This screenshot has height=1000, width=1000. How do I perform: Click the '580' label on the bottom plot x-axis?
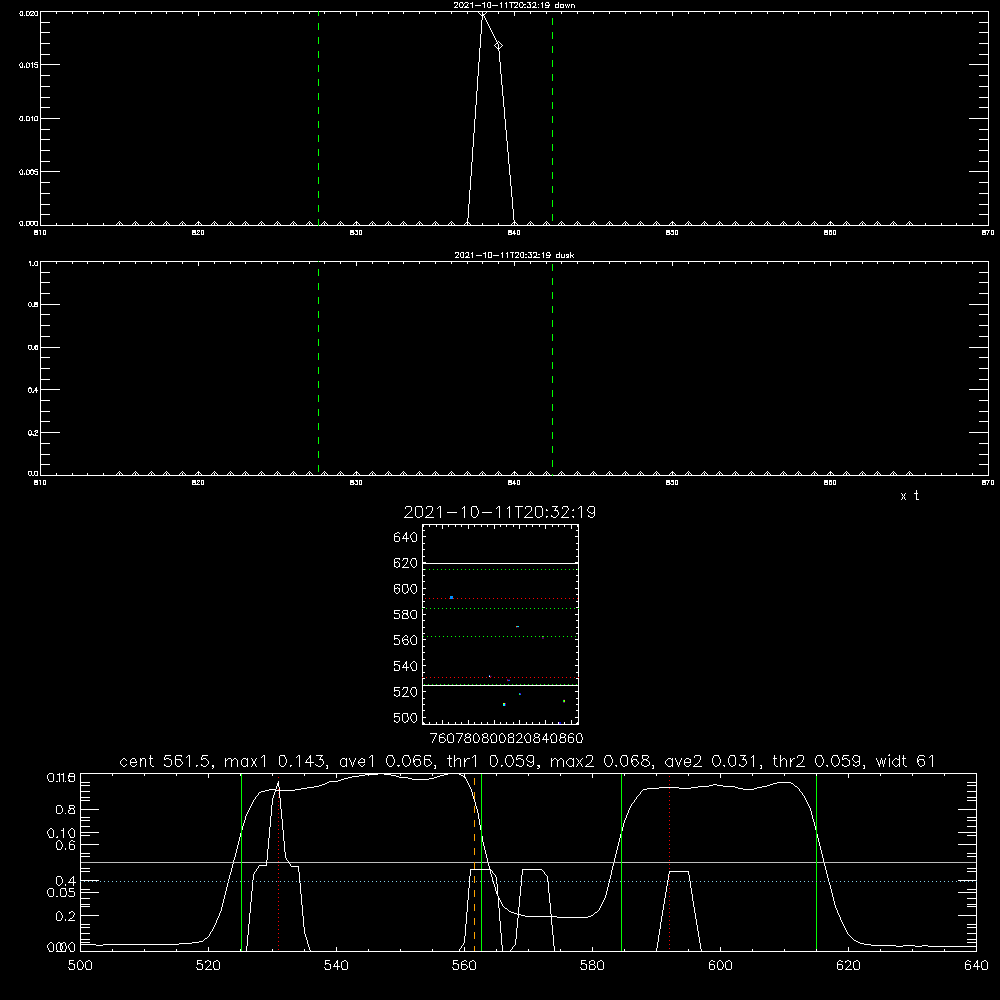coord(592,966)
